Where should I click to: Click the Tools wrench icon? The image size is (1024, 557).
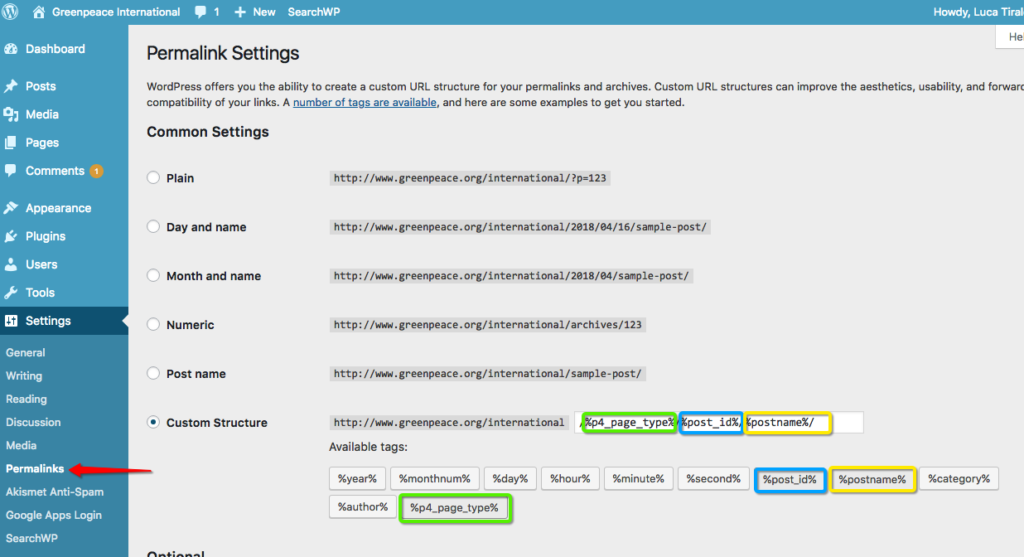click(x=11, y=293)
